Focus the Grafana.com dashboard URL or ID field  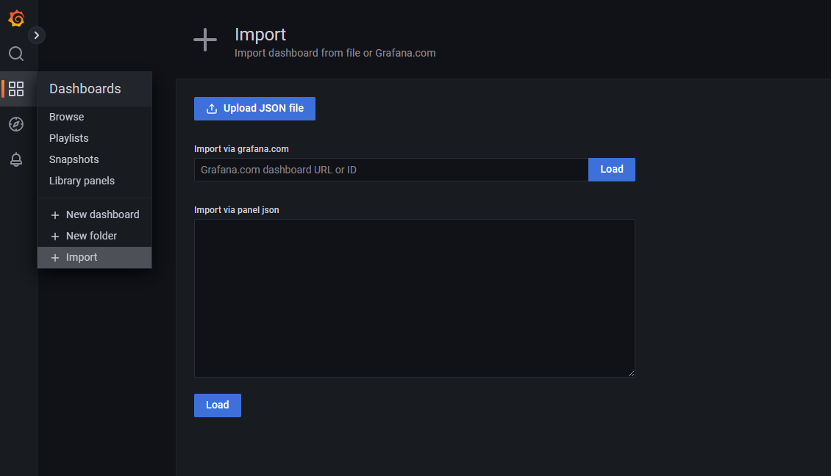click(391, 170)
